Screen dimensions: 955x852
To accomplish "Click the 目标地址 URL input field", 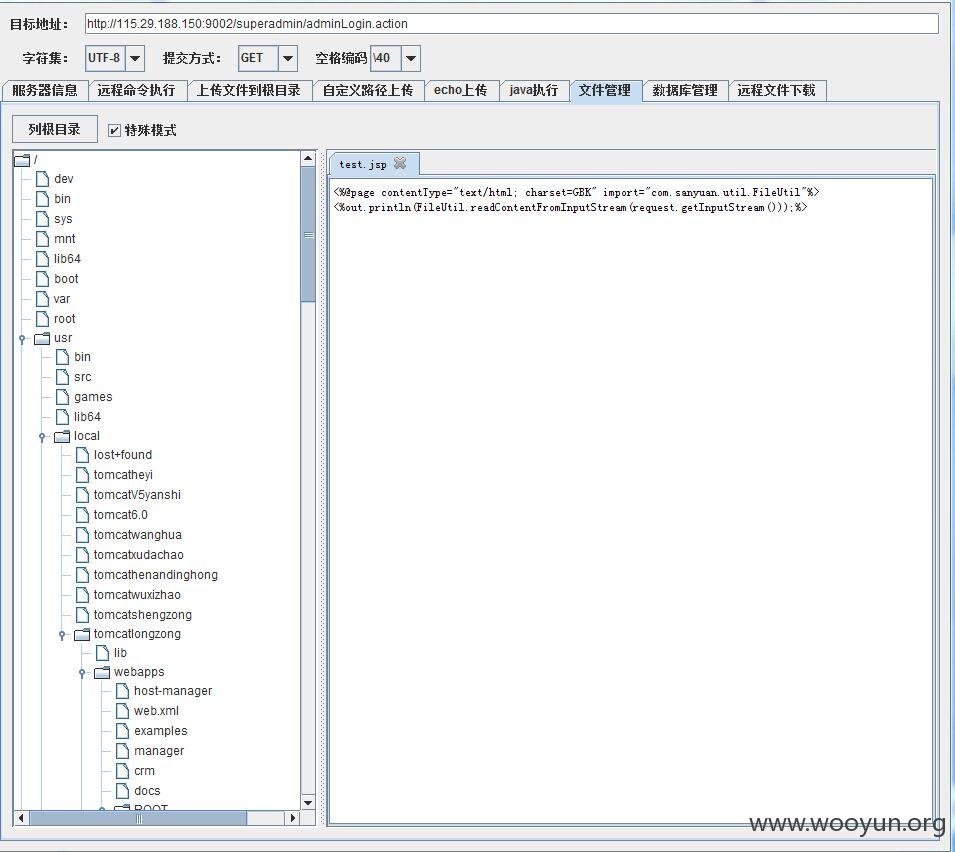I will pyautogui.click(x=512, y=24).
